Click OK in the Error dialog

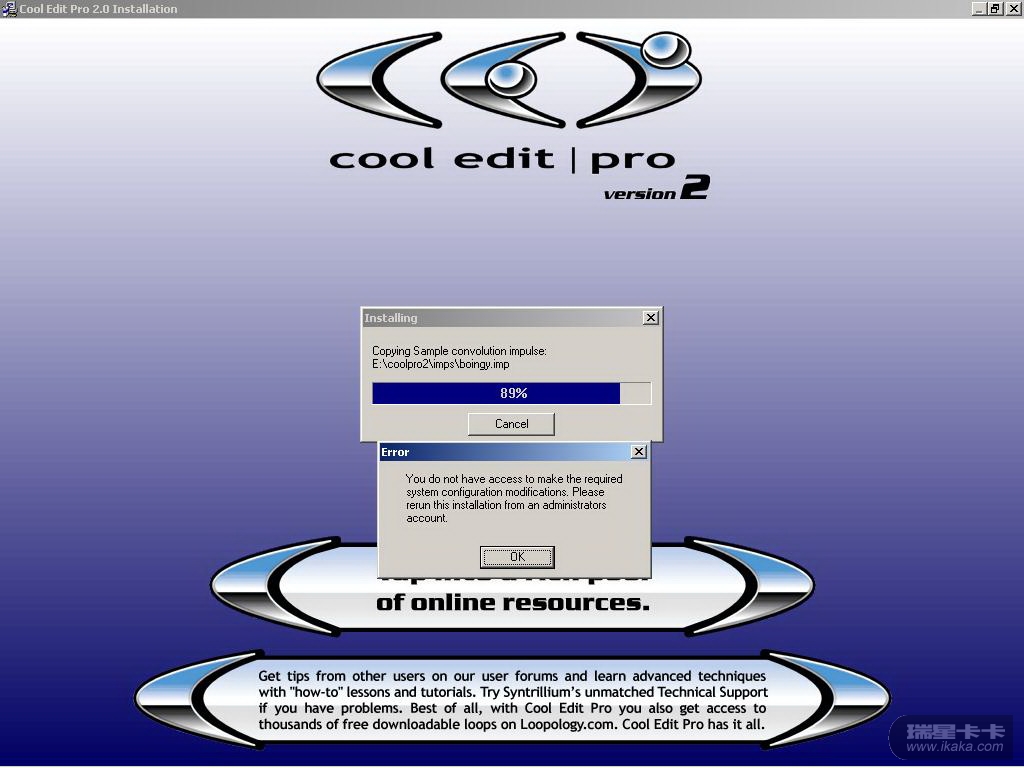click(517, 556)
